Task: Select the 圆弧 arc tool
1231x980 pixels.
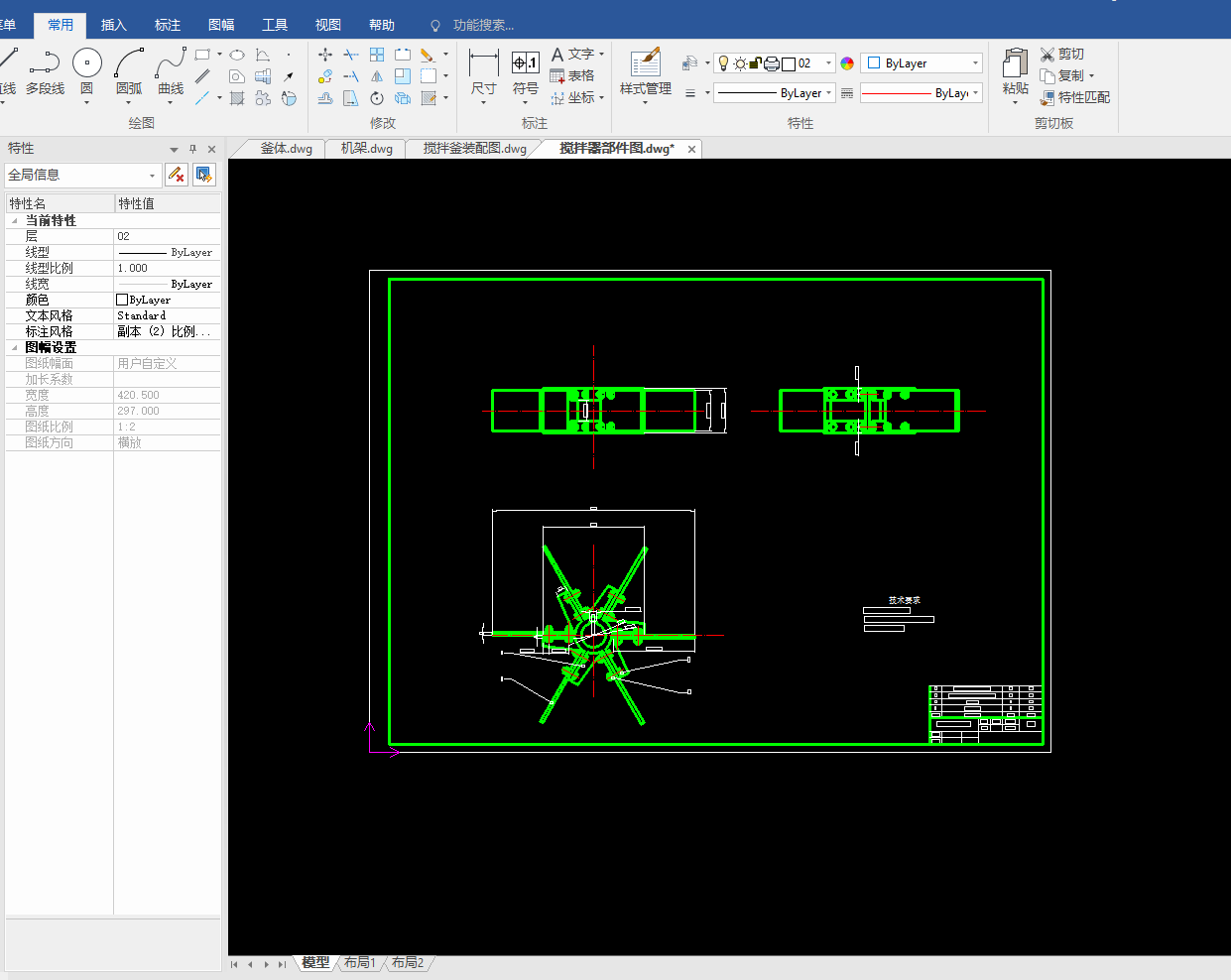Action: [129, 72]
